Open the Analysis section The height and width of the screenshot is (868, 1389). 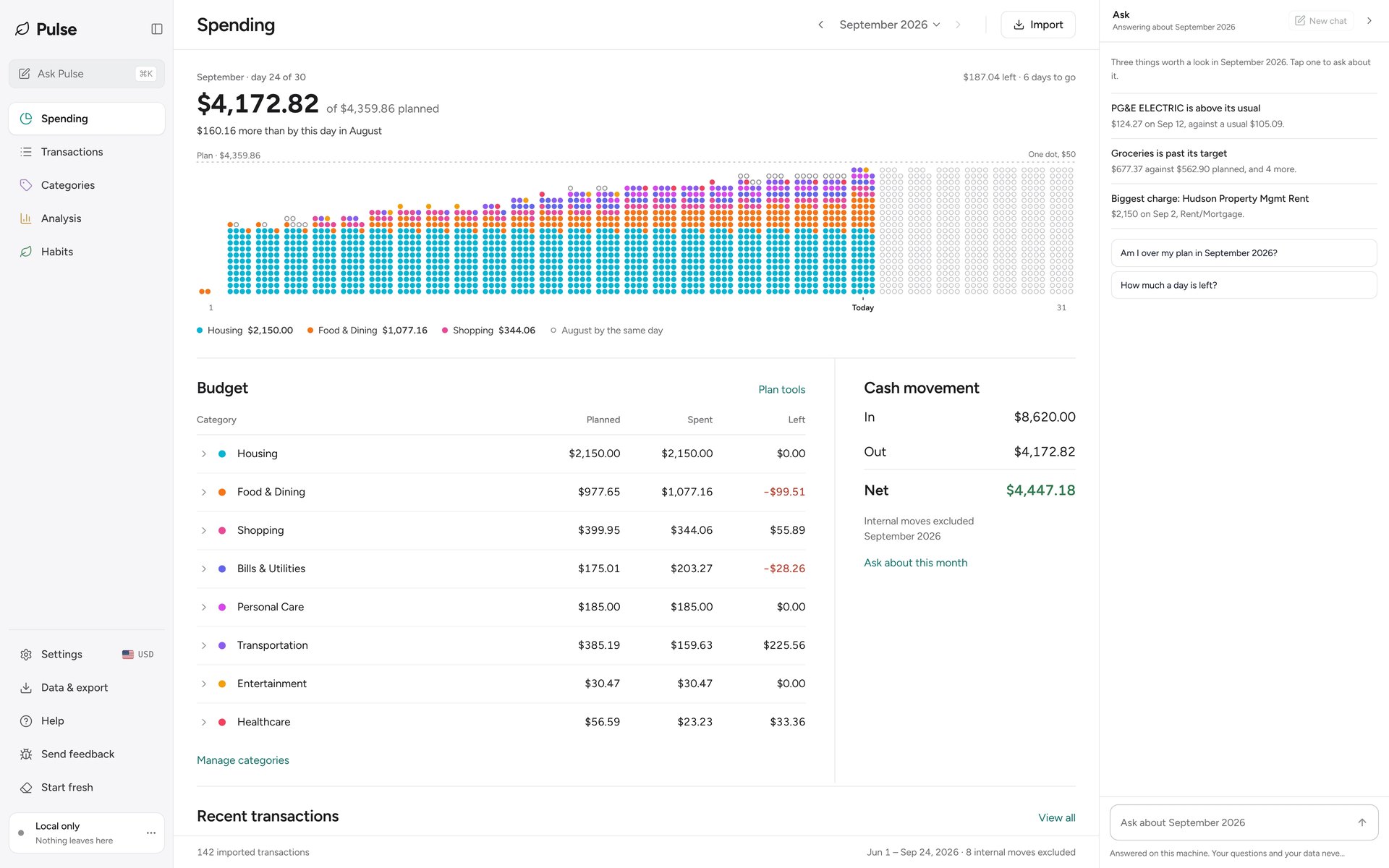pyautogui.click(x=87, y=218)
